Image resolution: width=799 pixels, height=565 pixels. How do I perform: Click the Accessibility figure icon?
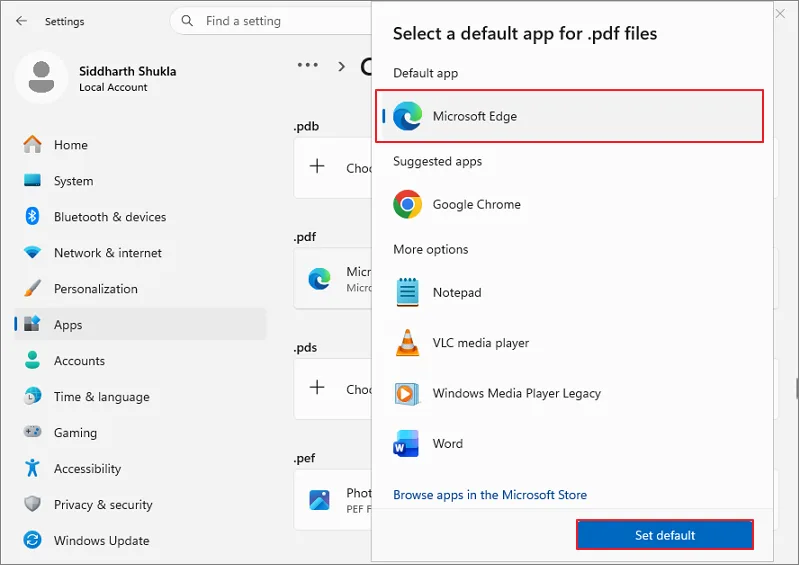click(32, 468)
